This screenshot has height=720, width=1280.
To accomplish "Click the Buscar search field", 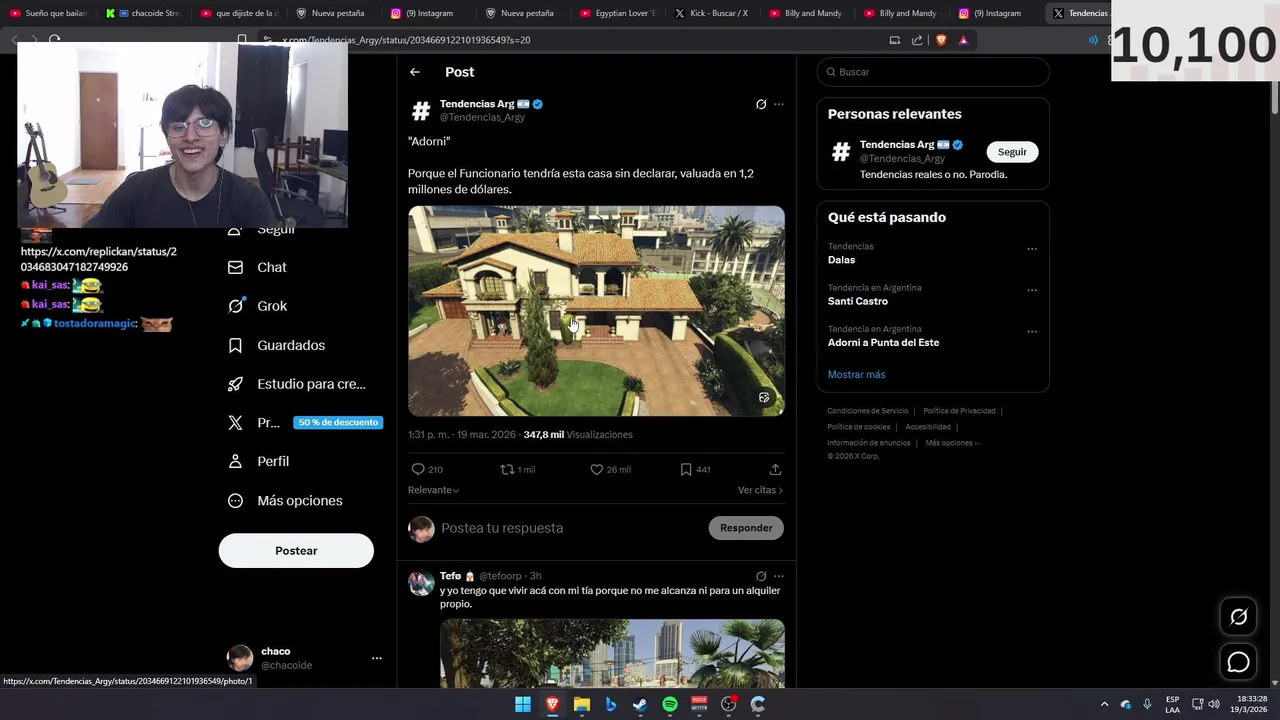I will tap(933, 72).
